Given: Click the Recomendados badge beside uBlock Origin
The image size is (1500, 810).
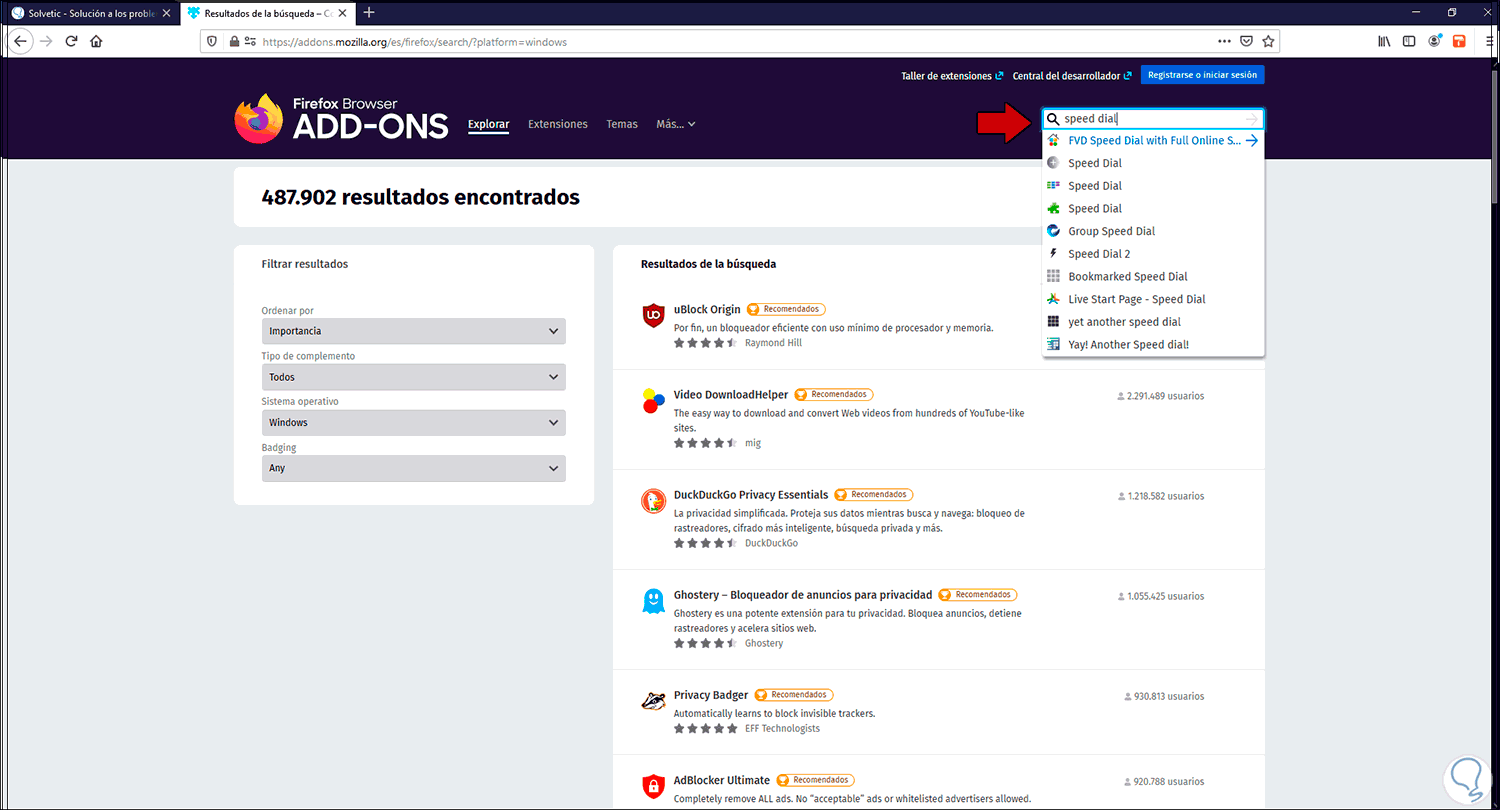Looking at the screenshot, I should (x=786, y=309).
